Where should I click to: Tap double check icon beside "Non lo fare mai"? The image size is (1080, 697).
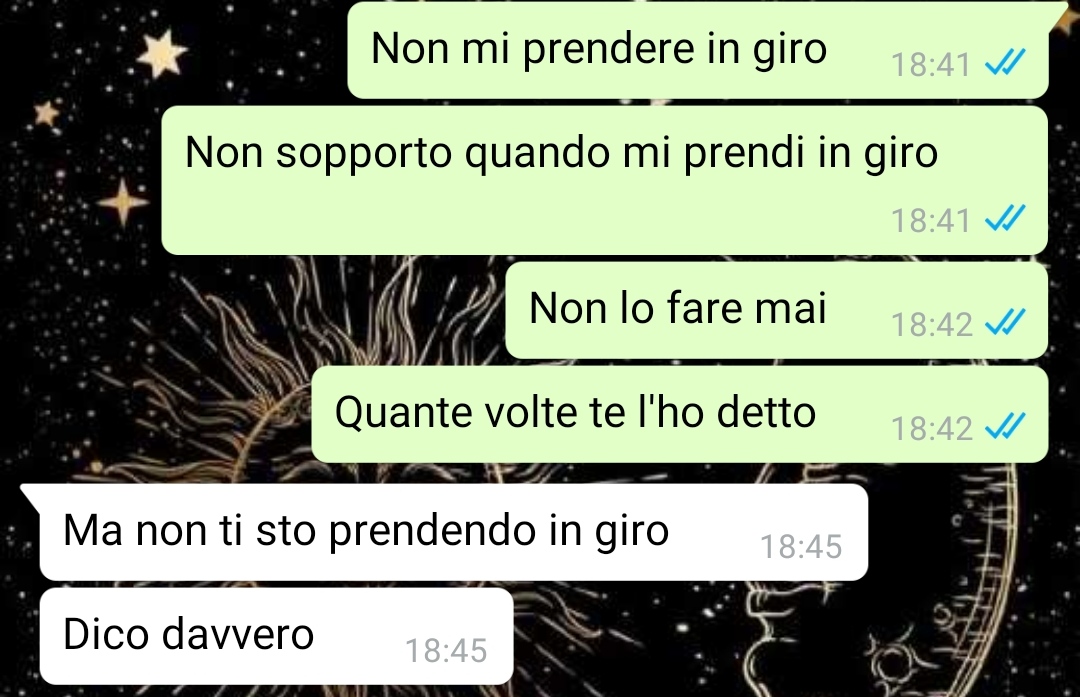click(x=1005, y=322)
